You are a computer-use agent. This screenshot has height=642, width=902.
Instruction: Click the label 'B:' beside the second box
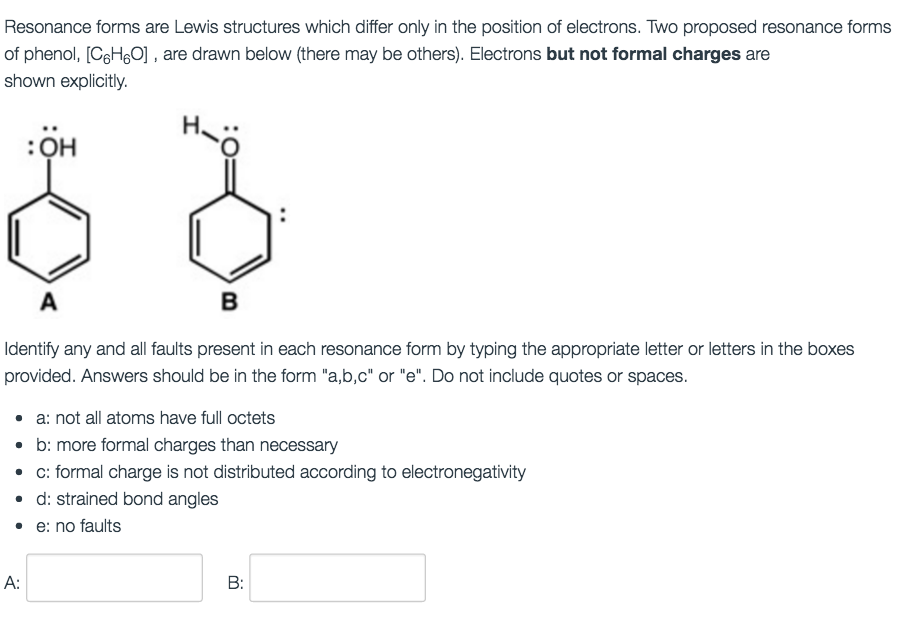click(x=234, y=582)
